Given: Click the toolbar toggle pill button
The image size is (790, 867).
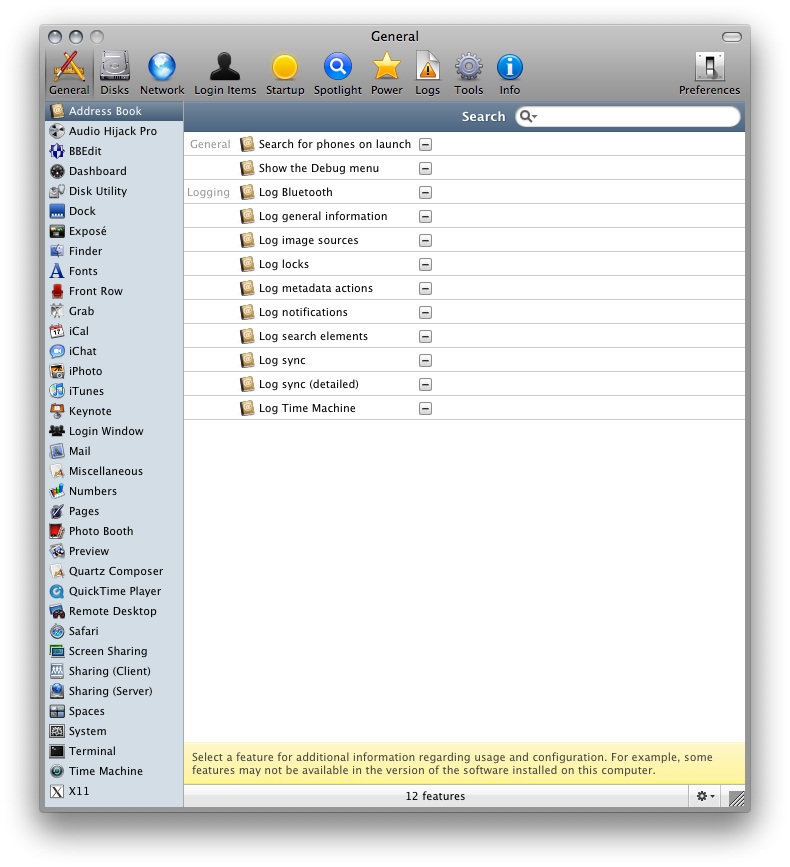Looking at the screenshot, I should coord(731,36).
